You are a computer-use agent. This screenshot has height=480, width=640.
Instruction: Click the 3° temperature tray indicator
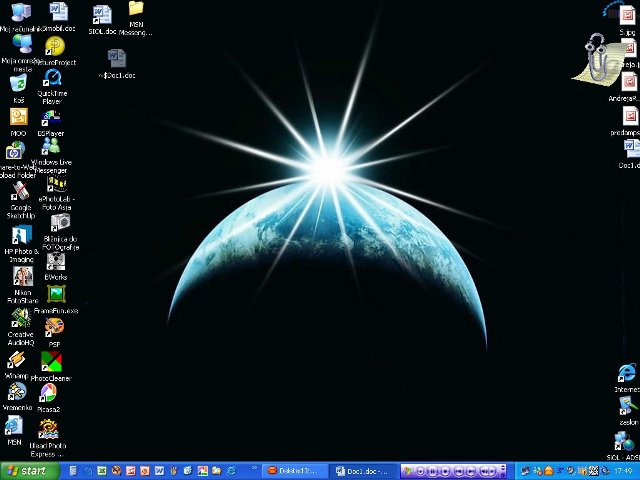(x=560, y=470)
